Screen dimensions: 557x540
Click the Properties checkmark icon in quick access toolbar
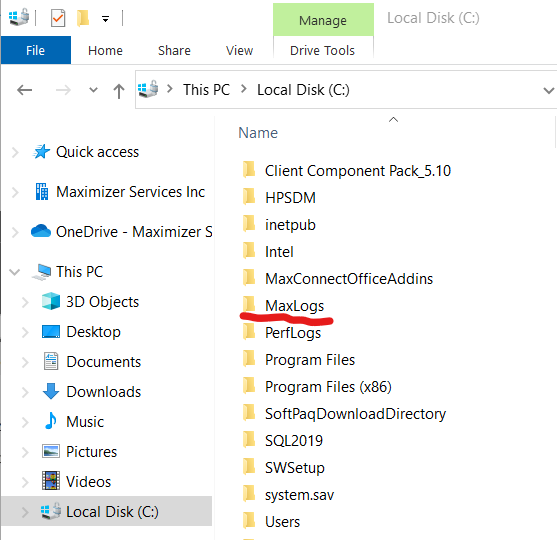58,18
